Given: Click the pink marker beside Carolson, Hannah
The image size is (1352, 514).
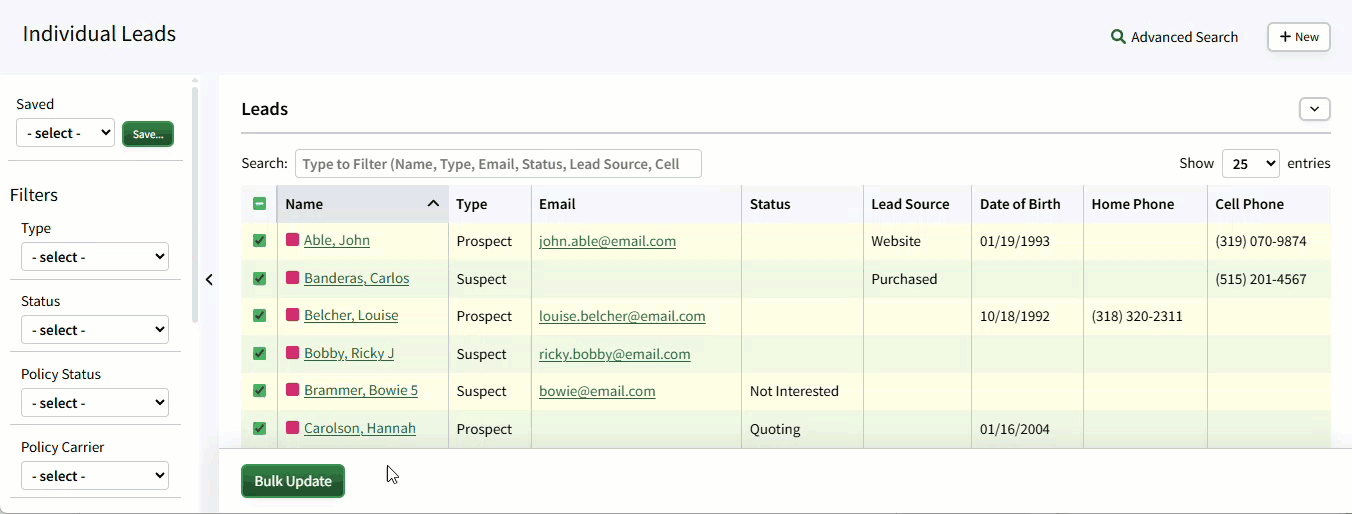Looking at the screenshot, I should point(293,428).
